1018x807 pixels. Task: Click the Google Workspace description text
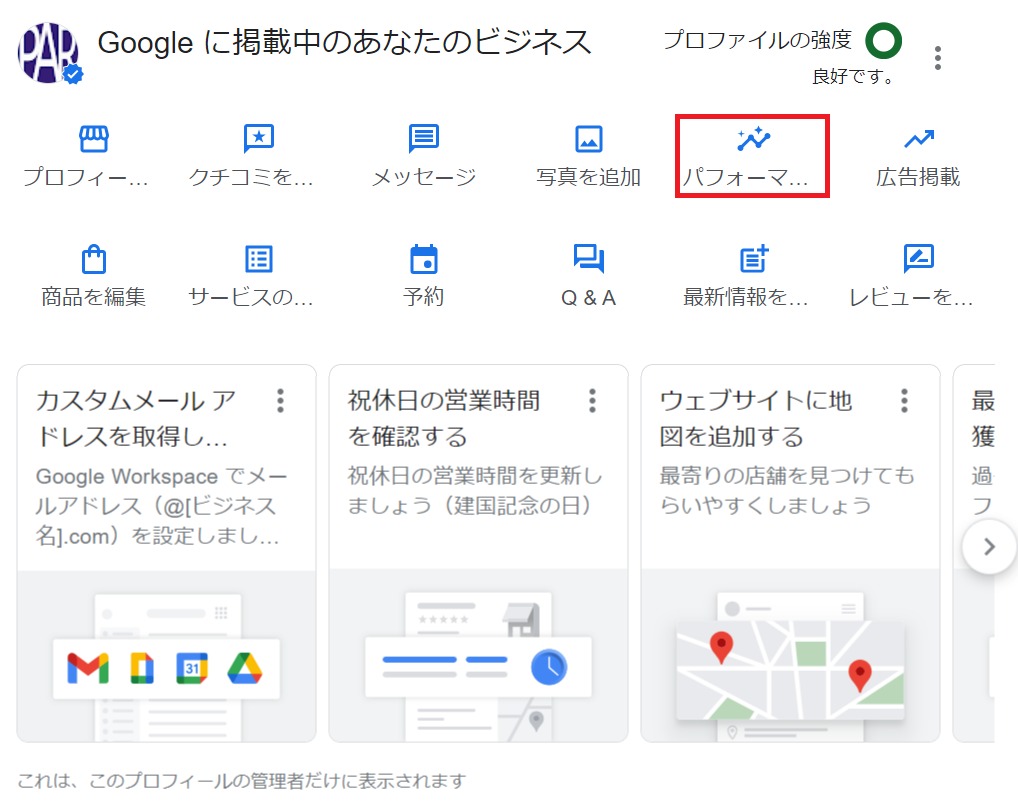pyautogui.click(x=161, y=506)
